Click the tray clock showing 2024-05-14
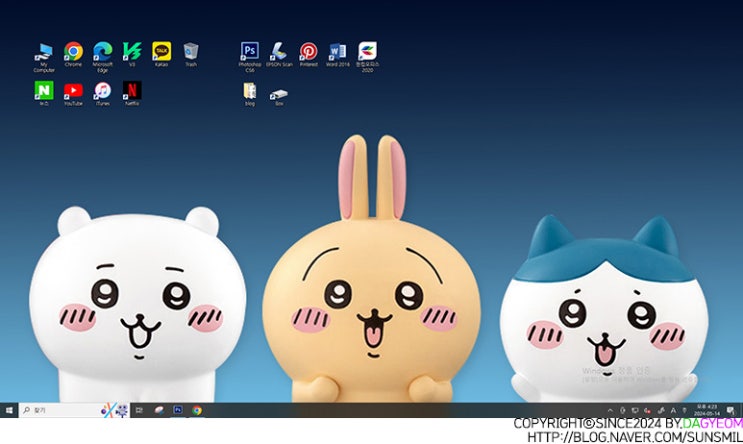Viewport: 743px width, 444px height. point(707,410)
